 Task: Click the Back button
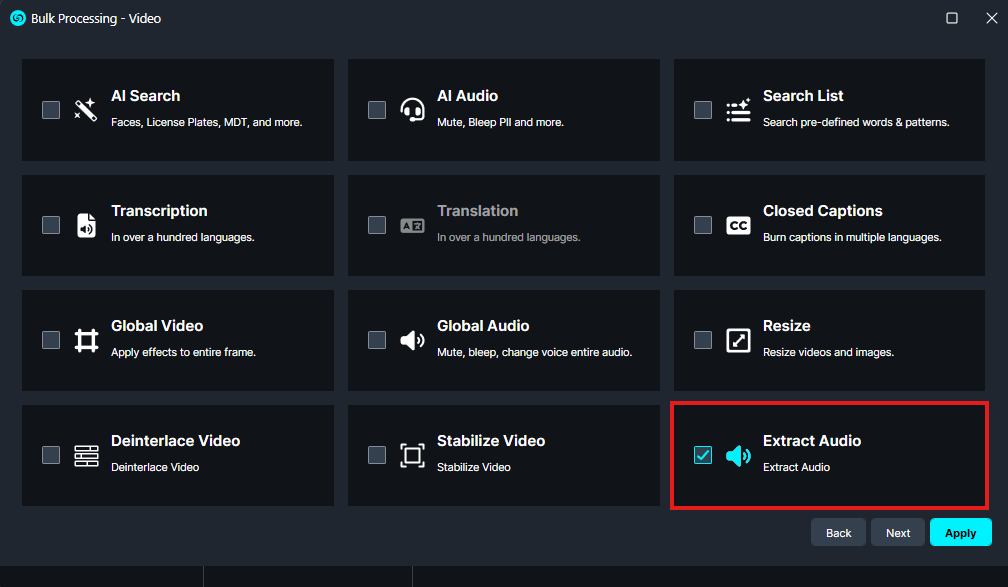tap(838, 533)
